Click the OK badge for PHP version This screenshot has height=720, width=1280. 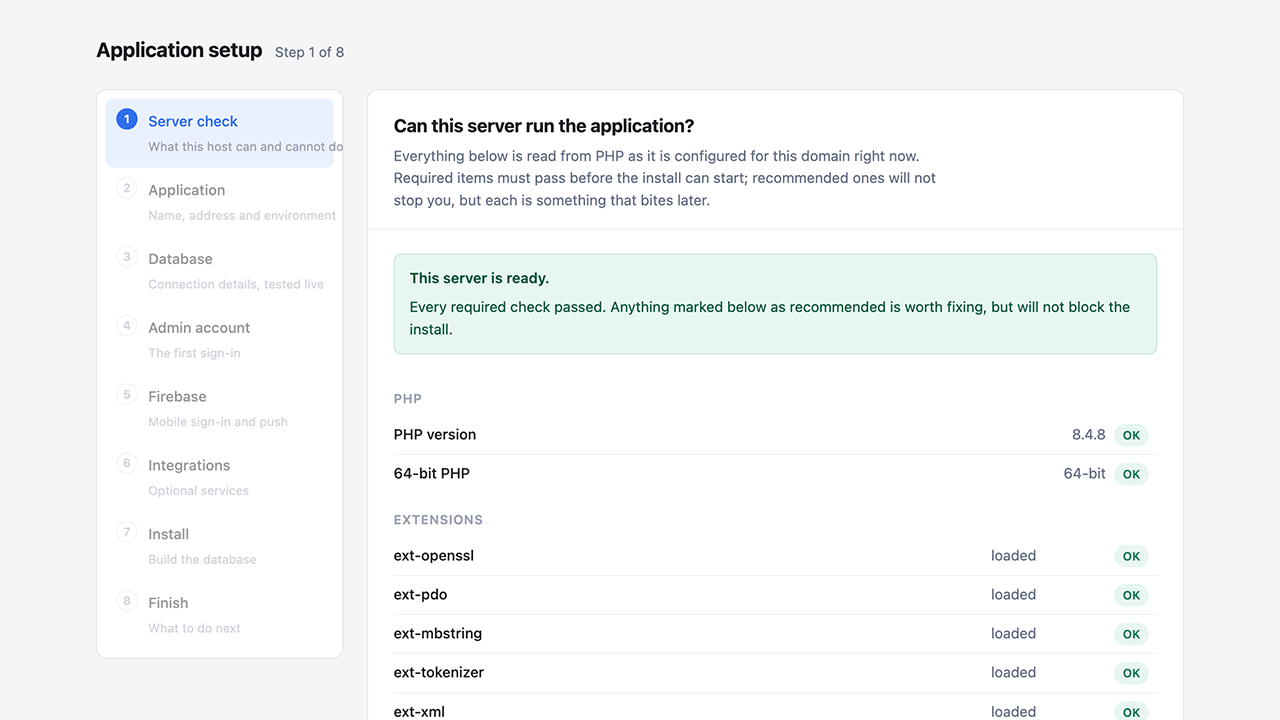(x=1131, y=435)
